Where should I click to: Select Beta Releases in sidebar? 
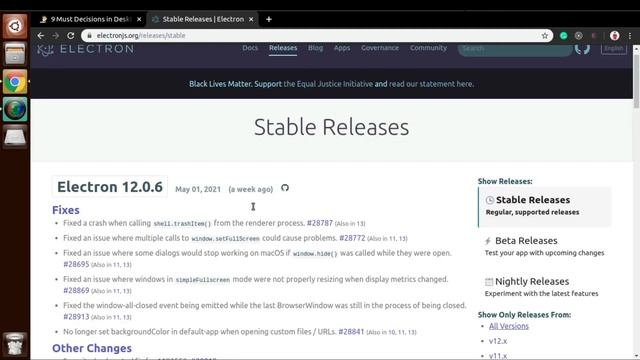pos(545,246)
